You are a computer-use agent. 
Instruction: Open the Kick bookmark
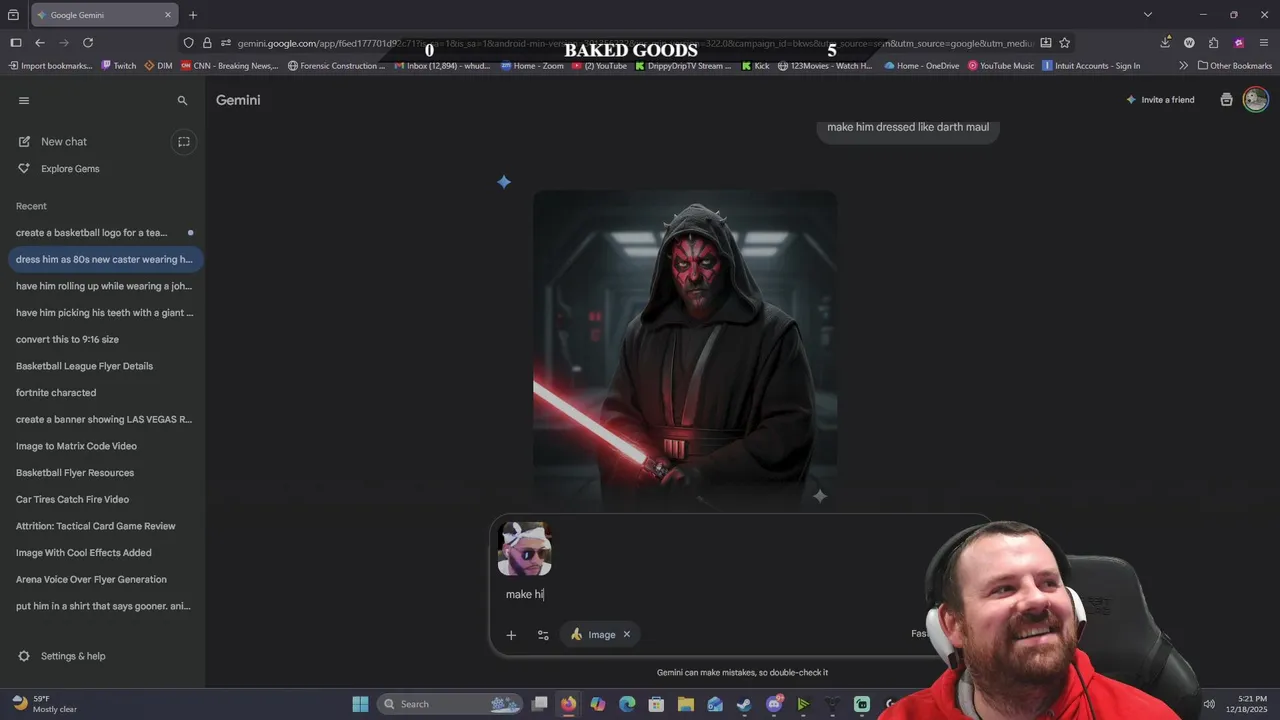coord(756,66)
